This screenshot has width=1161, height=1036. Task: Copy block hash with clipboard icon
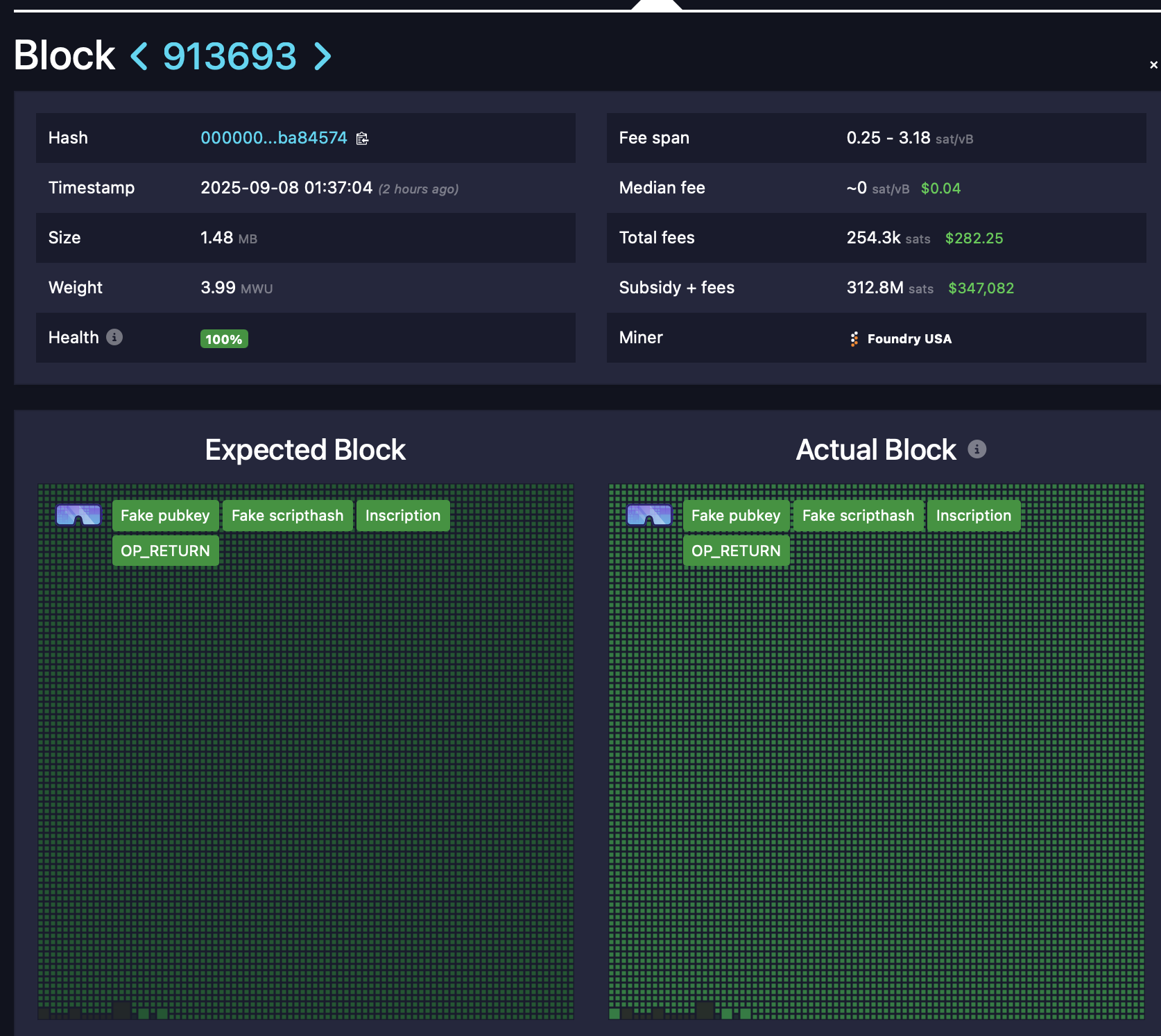[x=362, y=139]
